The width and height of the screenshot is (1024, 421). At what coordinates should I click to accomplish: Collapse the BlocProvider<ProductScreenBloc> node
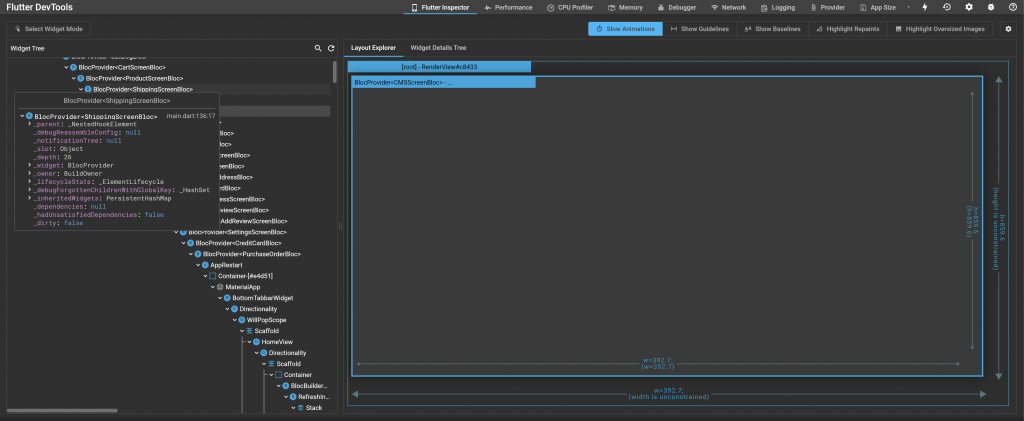pos(74,78)
